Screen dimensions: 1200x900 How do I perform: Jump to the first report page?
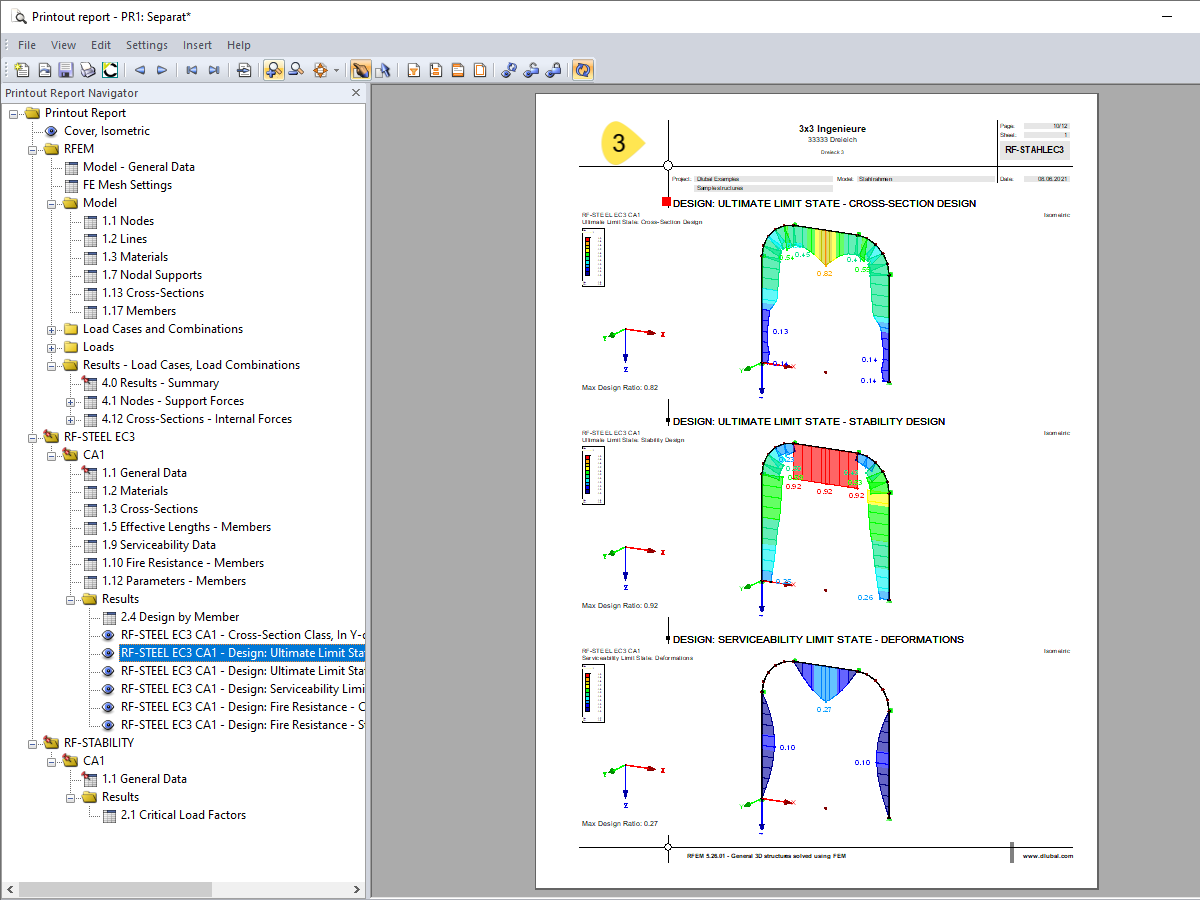(x=190, y=69)
